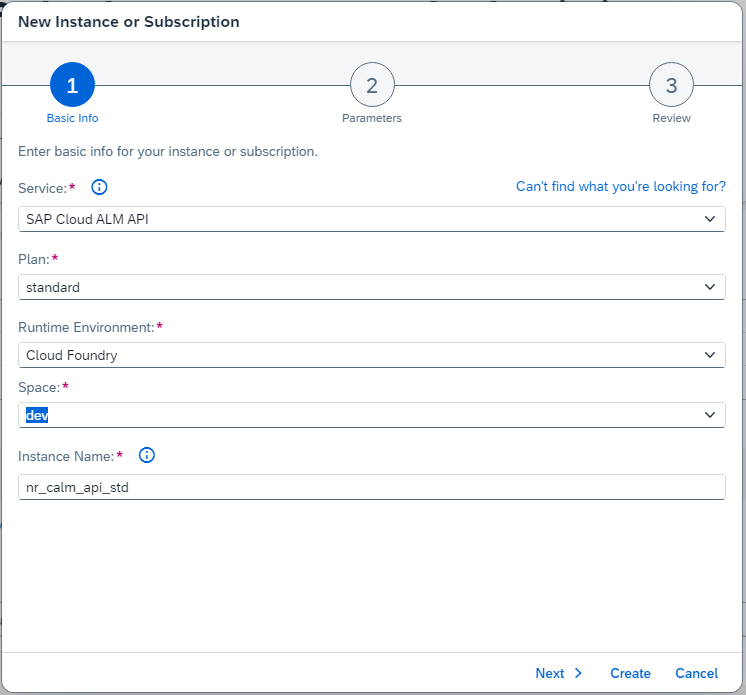Click the Space field containing dev
This screenshot has height=695, width=746.
click(x=350, y=415)
